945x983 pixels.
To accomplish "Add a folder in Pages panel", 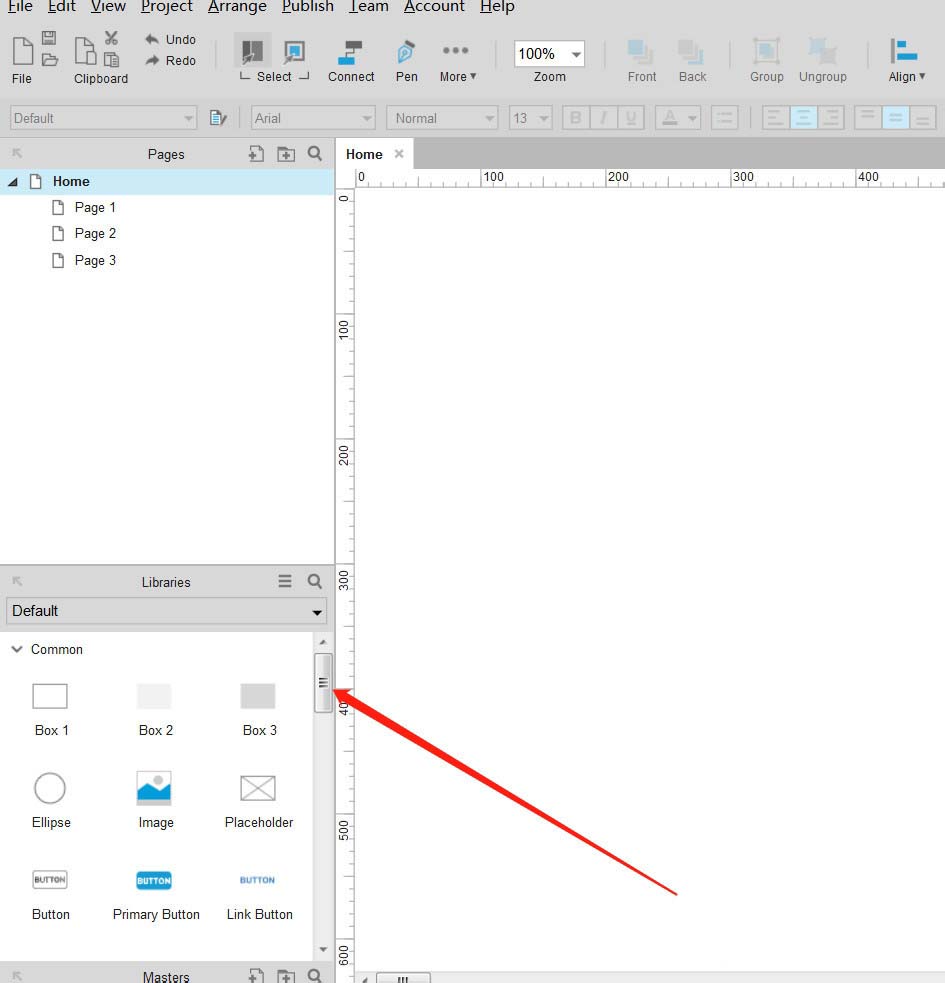I will coord(286,154).
